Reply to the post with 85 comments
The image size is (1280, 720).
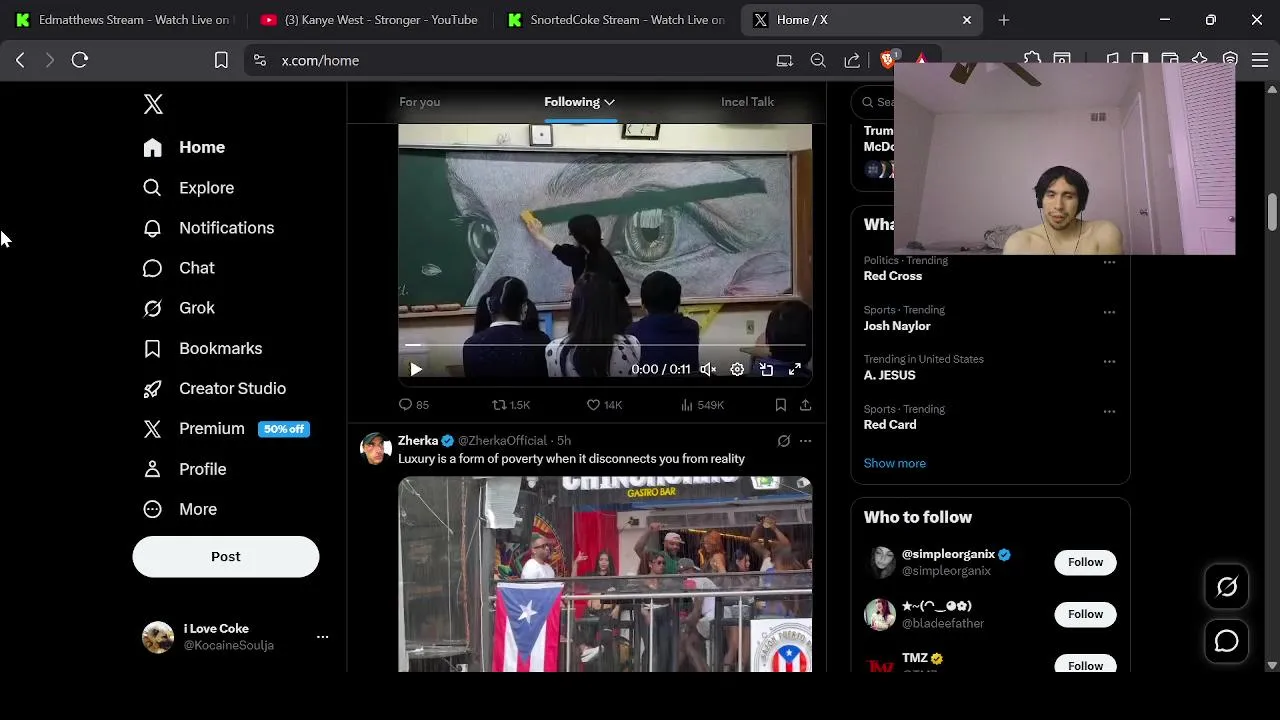(x=414, y=405)
